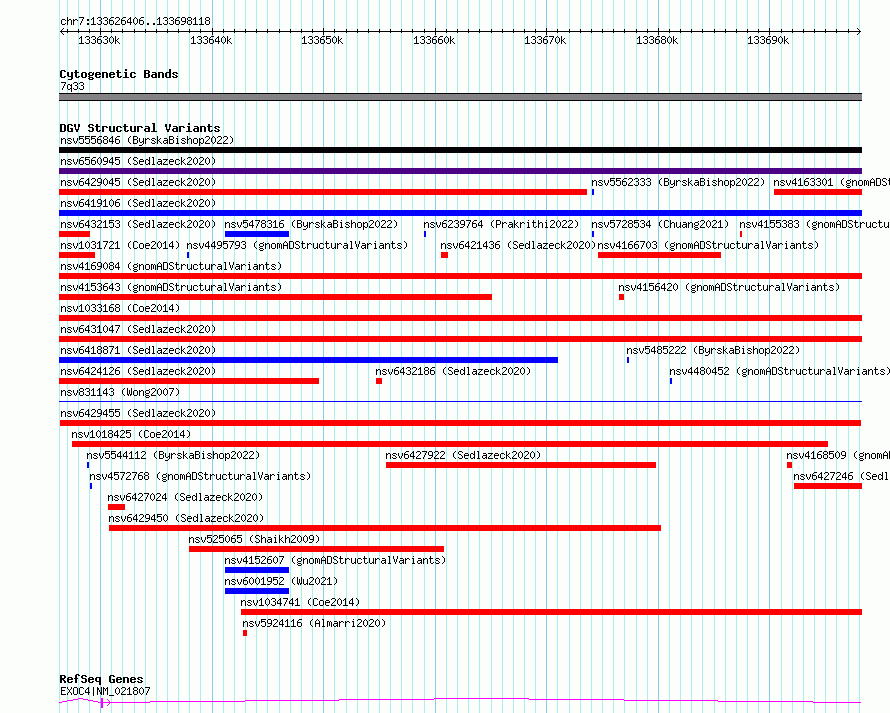Screen dimensions: 890x713
Task: Select the nsv4156420 small red marker
Action: coord(622,297)
